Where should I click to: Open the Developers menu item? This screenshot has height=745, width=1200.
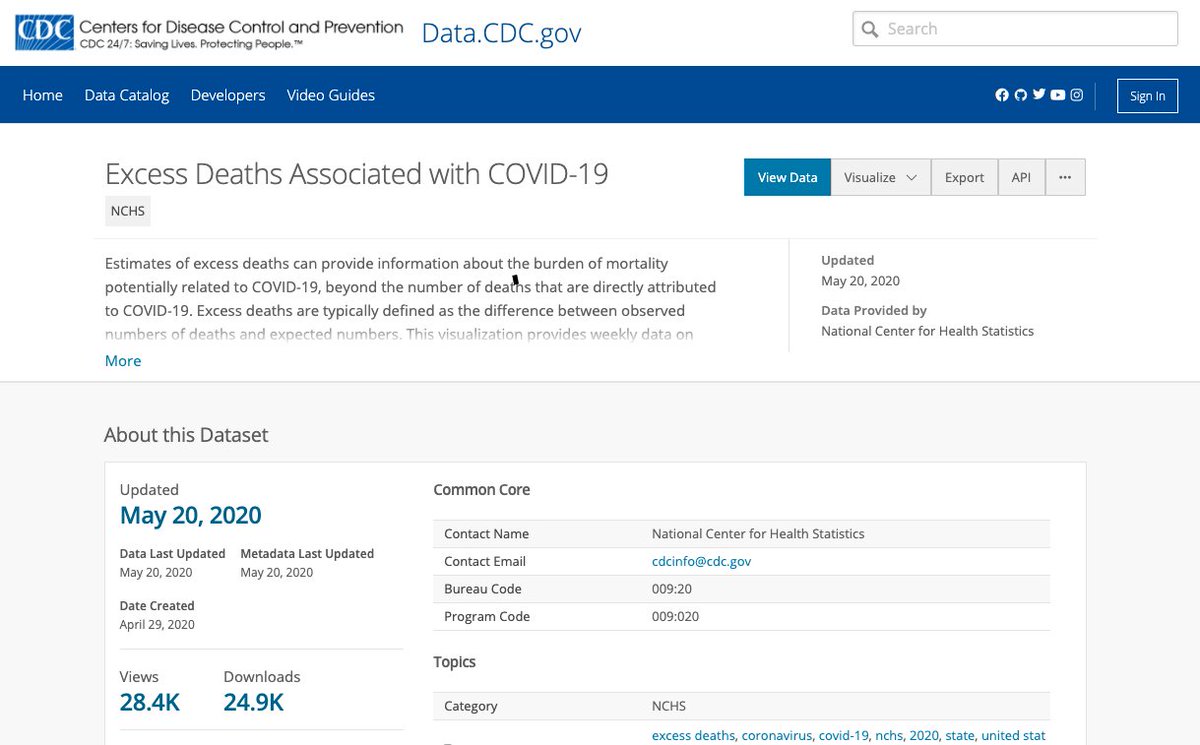point(228,95)
